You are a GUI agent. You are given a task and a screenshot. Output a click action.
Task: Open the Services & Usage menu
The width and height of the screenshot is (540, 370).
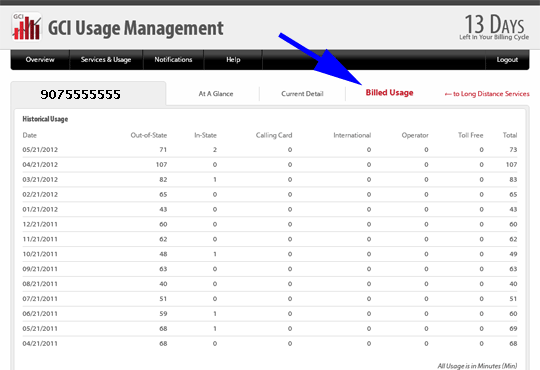click(106, 60)
